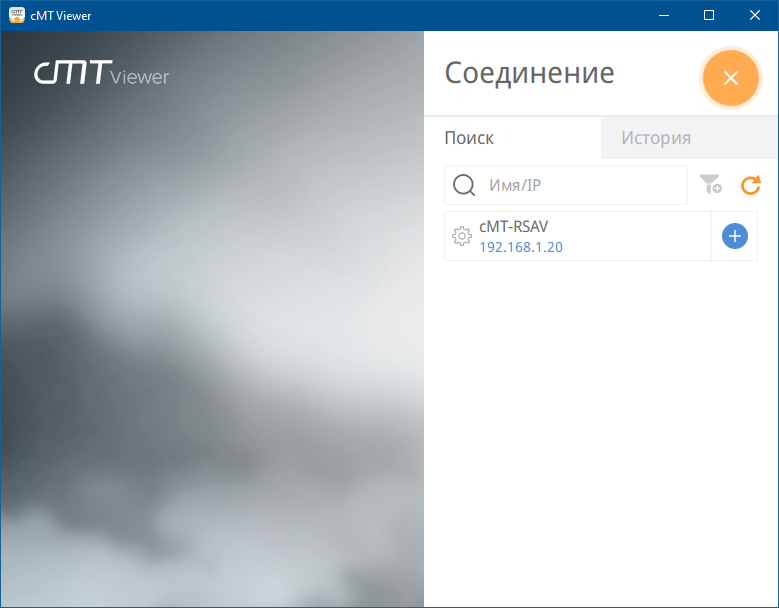The width and height of the screenshot is (779, 608).
Task: Close the cMT Viewer window
Action: click(755, 15)
